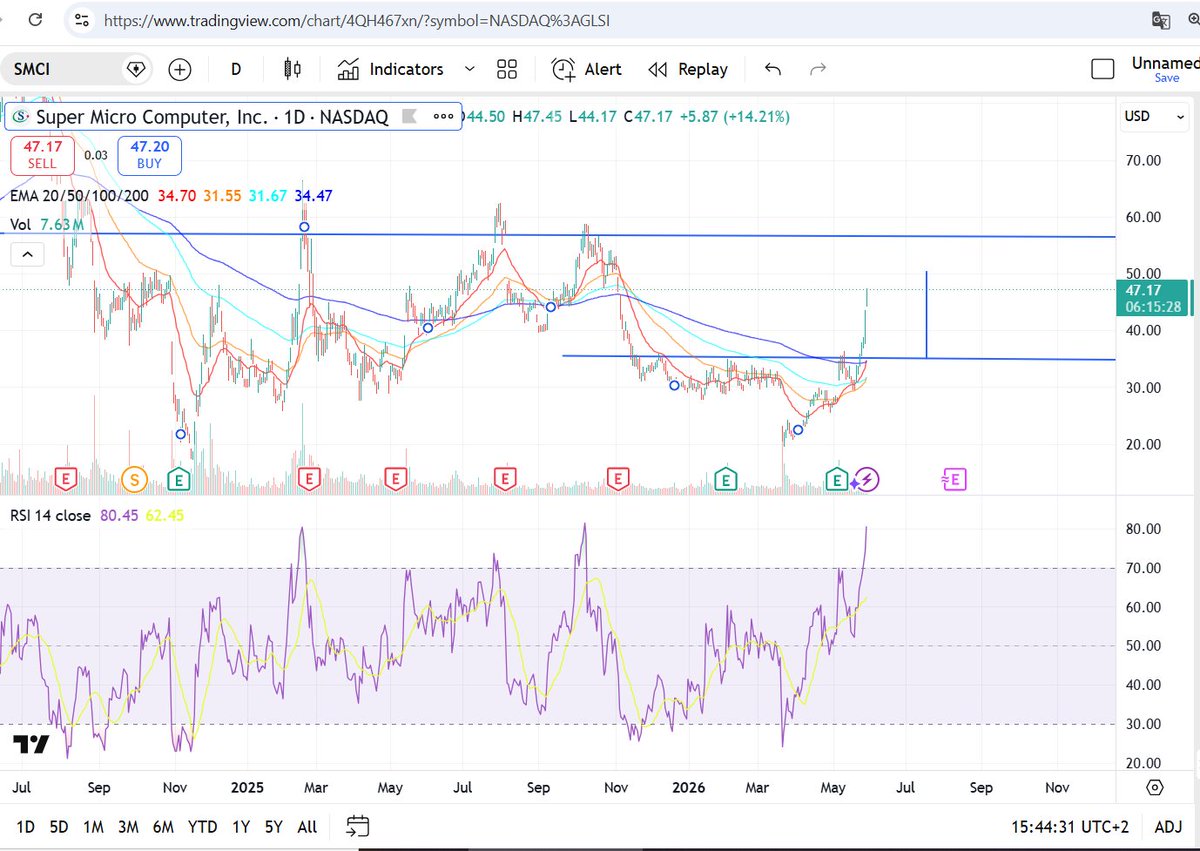Screen dimensions: 1200x851
Task: Redo the chart action
Action: pos(817,69)
